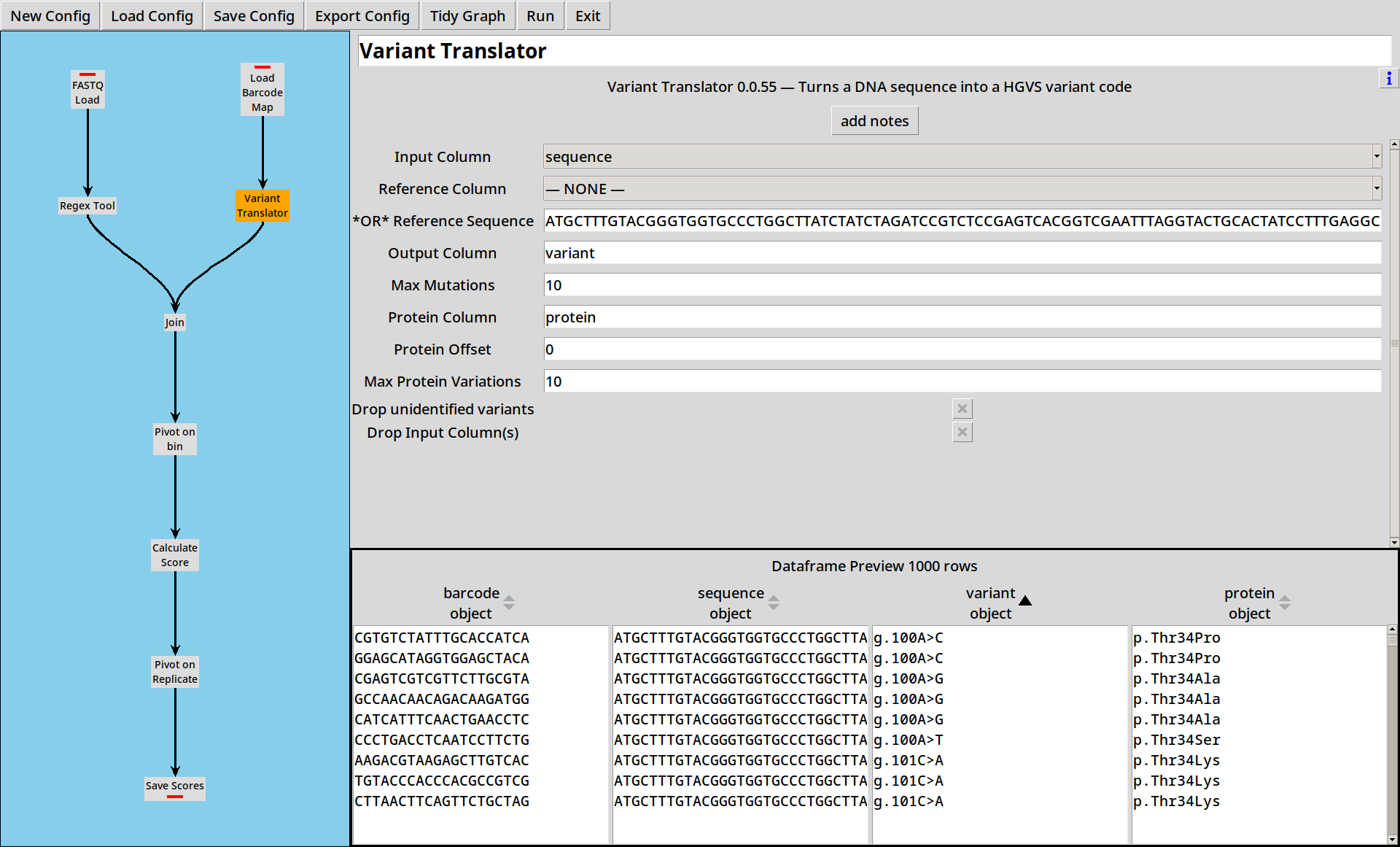Click the add notes button
The image size is (1400, 847).
pos(874,121)
